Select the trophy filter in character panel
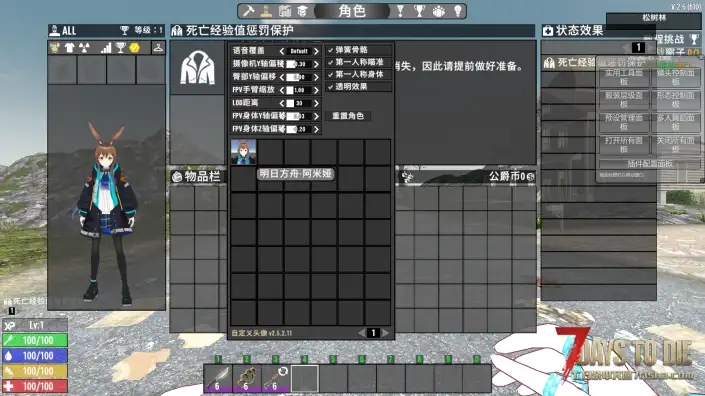This screenshot has width=705, height=396. (120, 48)
